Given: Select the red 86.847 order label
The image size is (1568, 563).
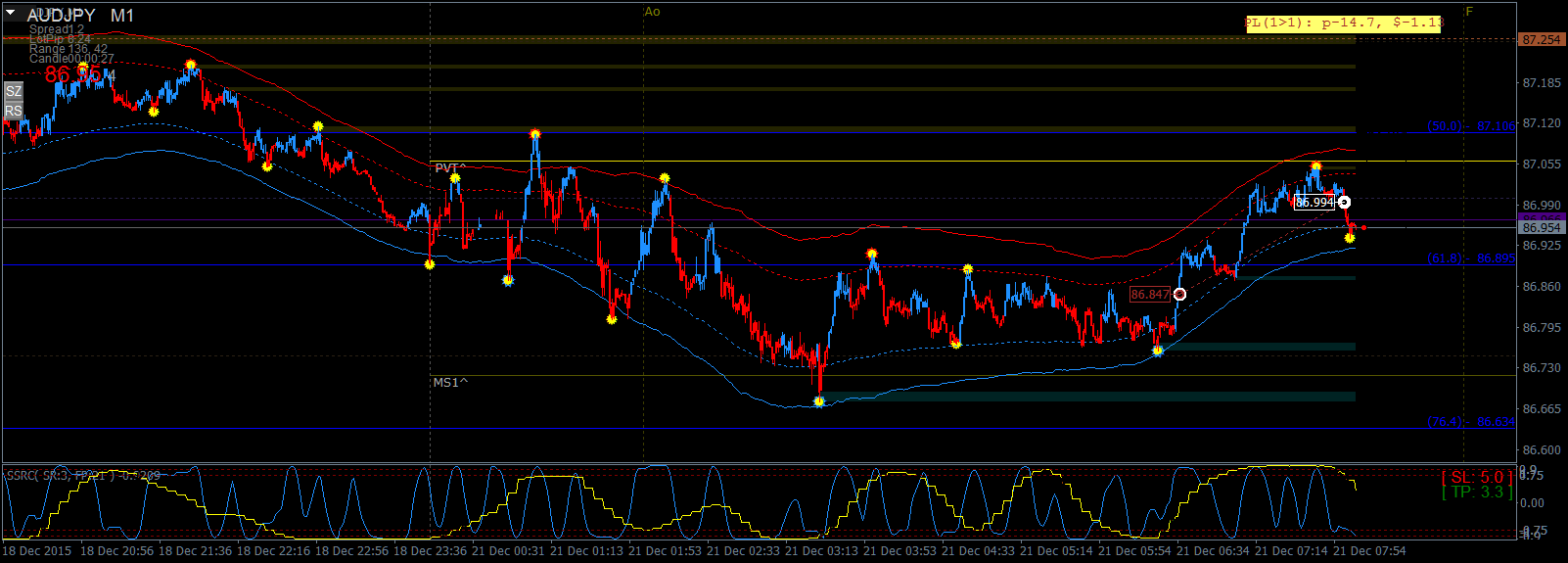Looking at the screenshot, I should tap(1150, 294).
